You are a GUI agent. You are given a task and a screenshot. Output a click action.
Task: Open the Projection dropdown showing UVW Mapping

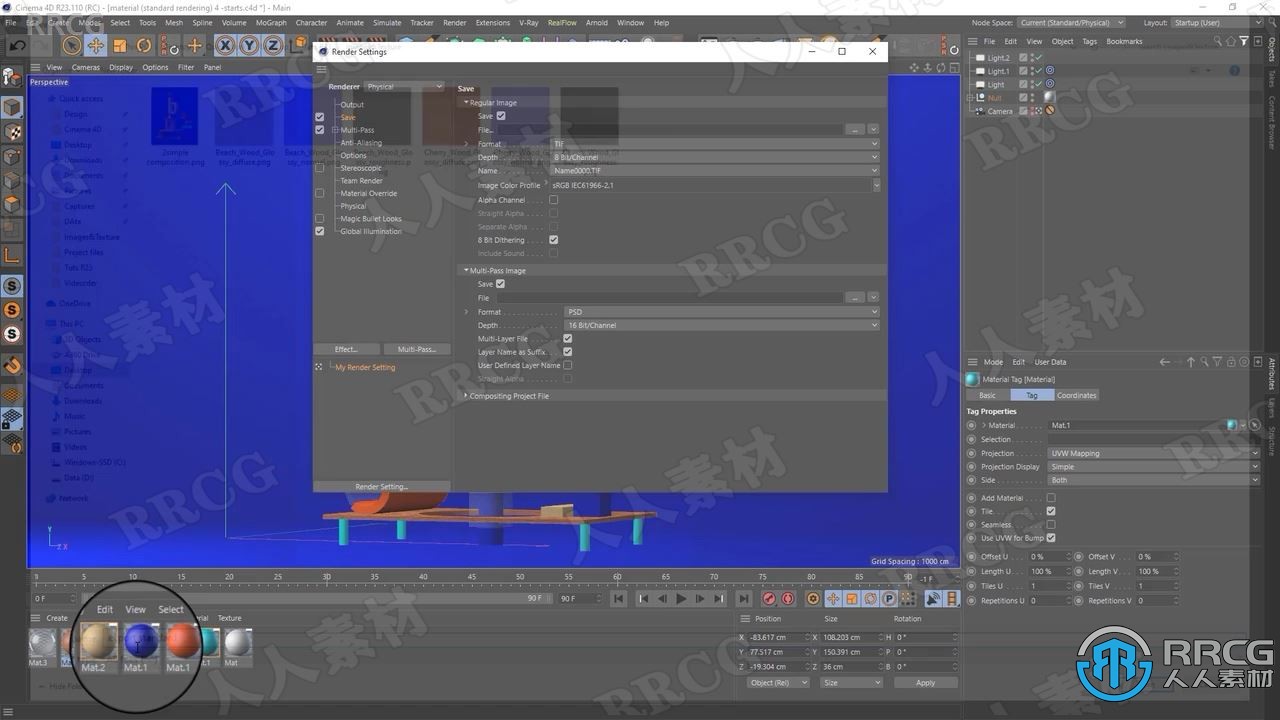1154,453
